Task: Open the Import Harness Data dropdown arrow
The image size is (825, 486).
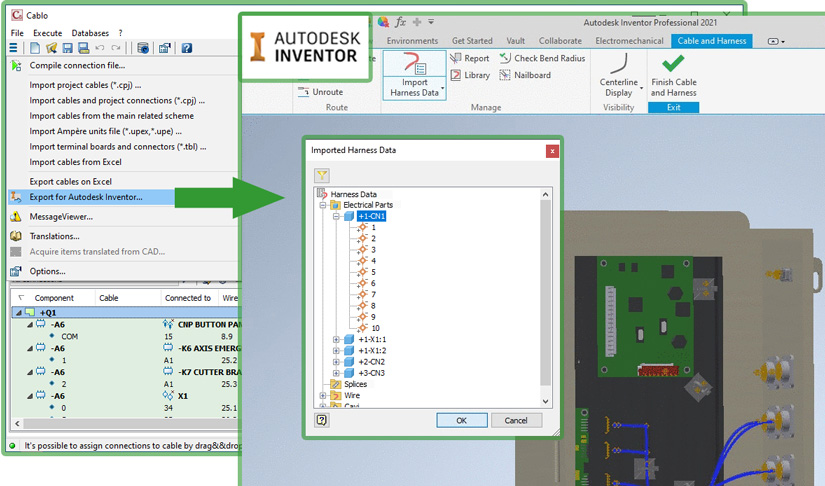Action: pyautogui.click(x=442, y=88)
